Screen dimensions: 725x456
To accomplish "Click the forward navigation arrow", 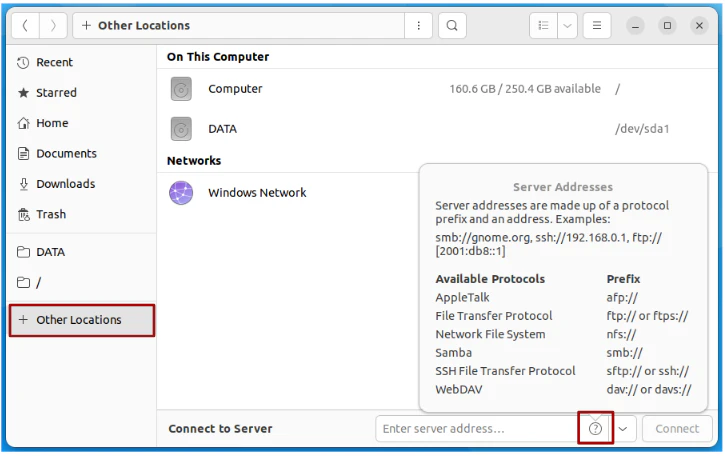I will (x=53, y=25).
